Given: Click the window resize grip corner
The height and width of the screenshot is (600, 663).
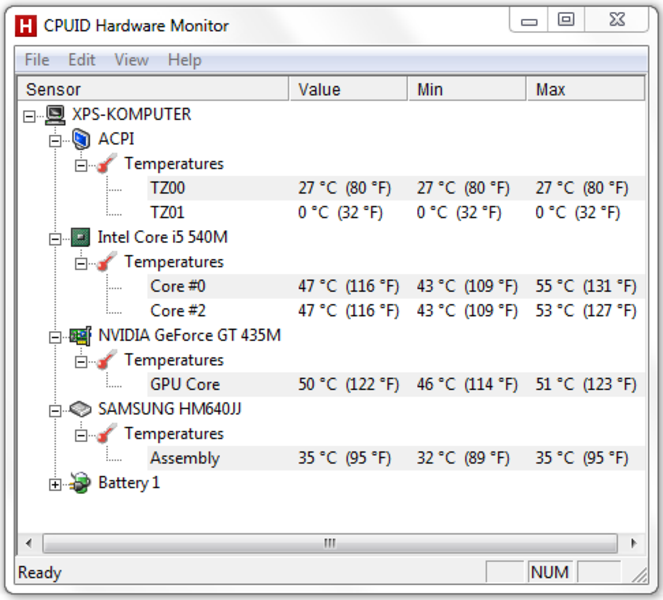Looking at the screenshot, I should (x=640, y=575).
